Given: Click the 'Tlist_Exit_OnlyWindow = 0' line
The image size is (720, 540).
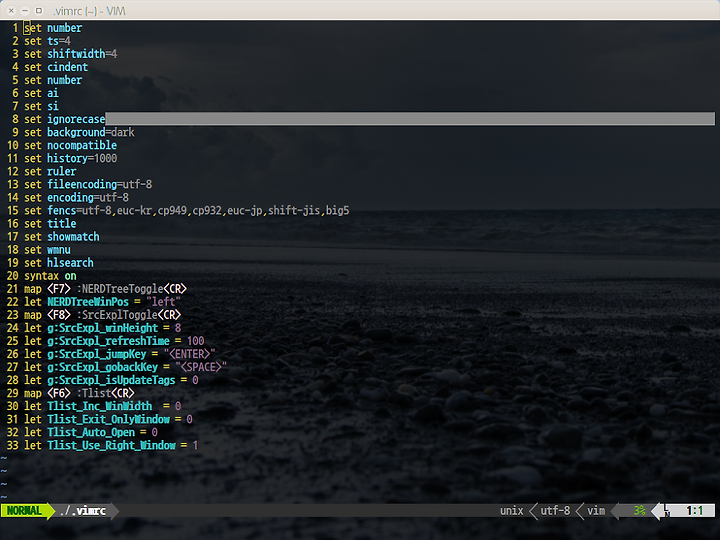Looking at the screenshot, I should (x=108, y=419).
